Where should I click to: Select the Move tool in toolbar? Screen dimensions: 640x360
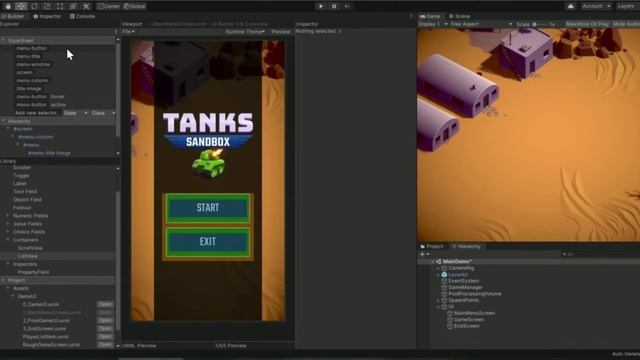(21, 6)
